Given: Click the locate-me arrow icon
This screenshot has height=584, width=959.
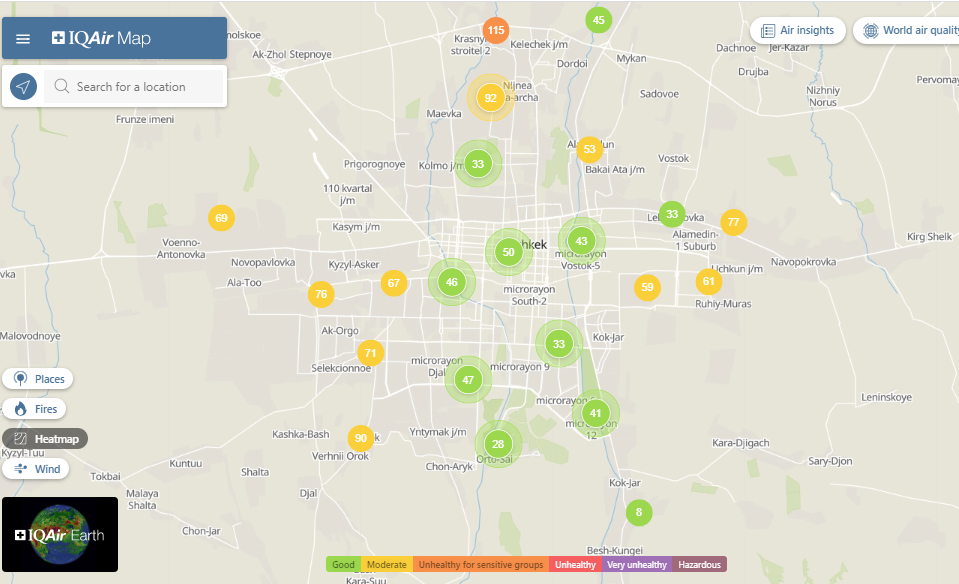Looking at the screenshot, I should 24,87.
